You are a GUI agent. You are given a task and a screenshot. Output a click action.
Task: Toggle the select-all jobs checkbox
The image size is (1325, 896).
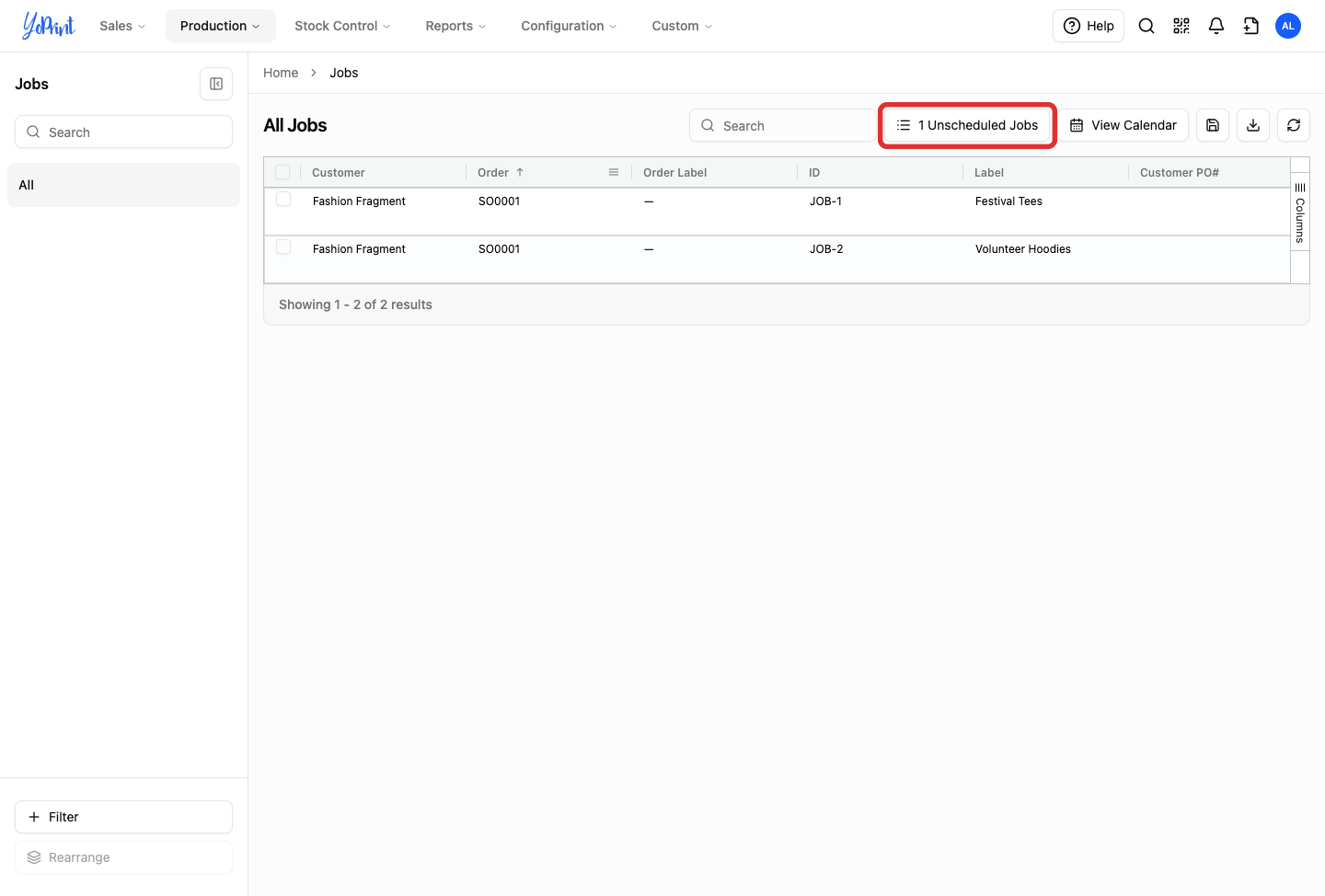282,172
